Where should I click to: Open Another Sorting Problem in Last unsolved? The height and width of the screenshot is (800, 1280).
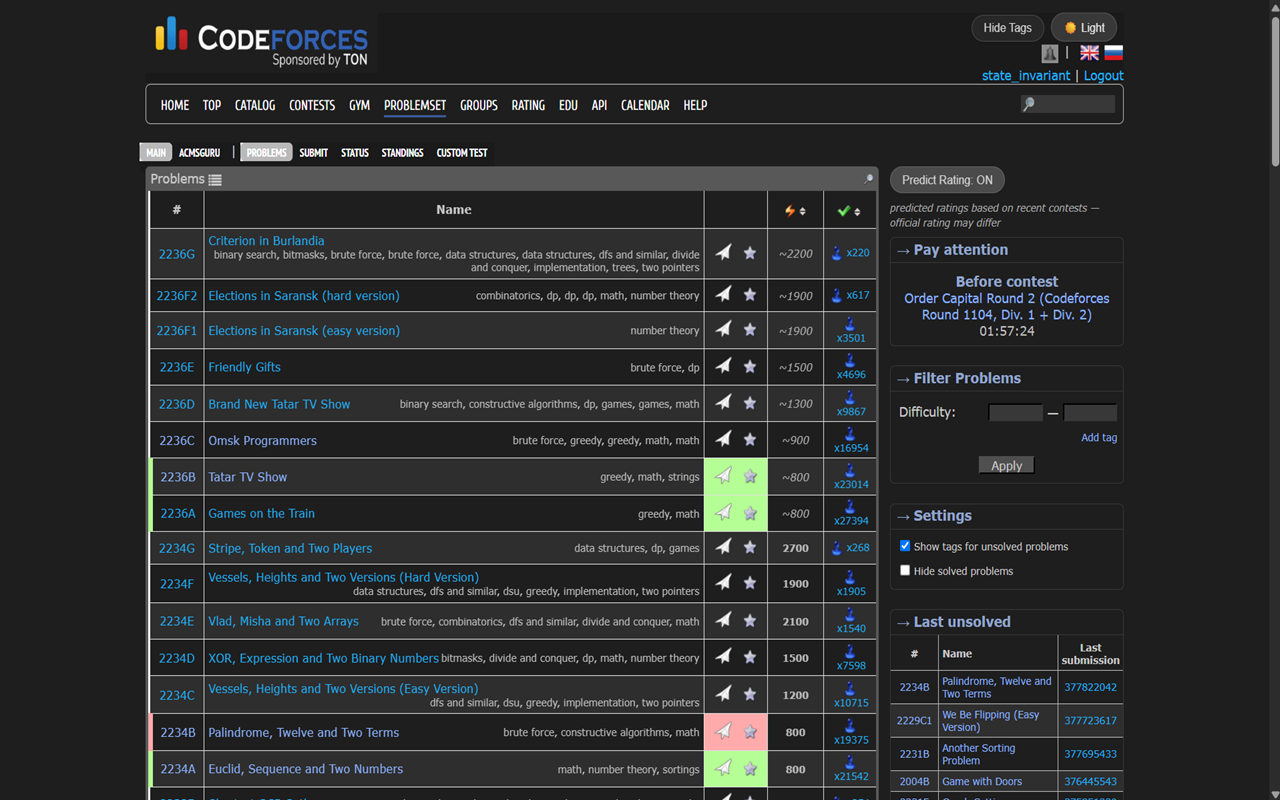(x=979, y=754)
